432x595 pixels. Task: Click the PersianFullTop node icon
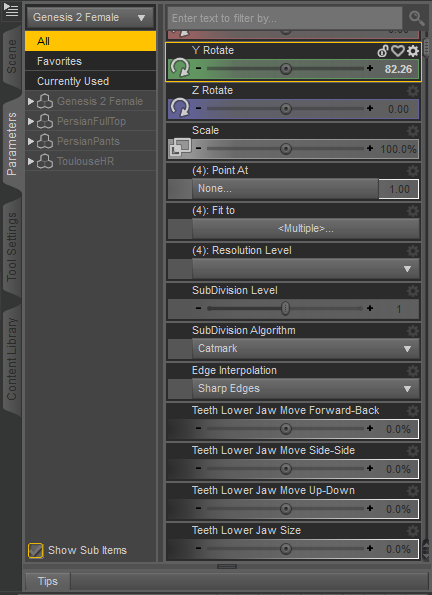tap(45, 121)
